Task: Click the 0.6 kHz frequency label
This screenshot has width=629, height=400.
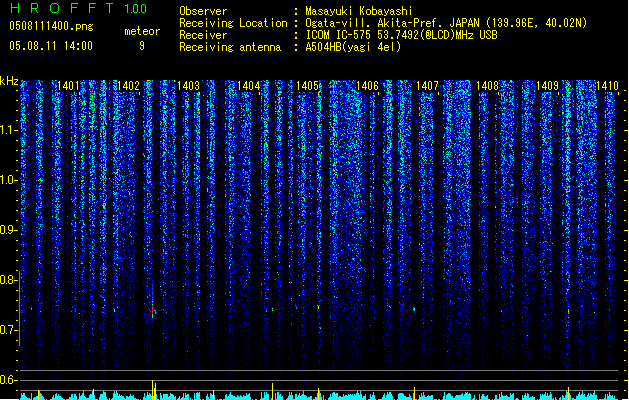Action: tap(8, 380)
